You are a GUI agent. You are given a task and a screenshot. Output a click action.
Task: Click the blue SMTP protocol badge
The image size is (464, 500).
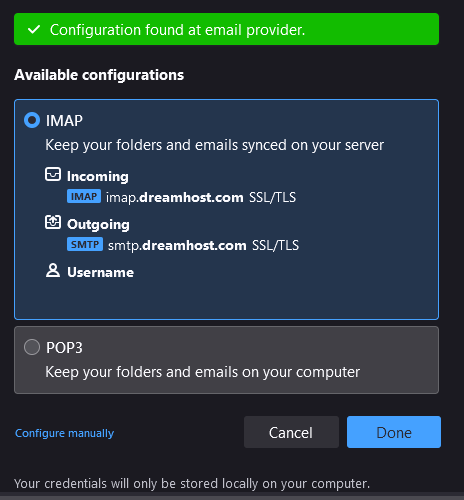point(85,244)
